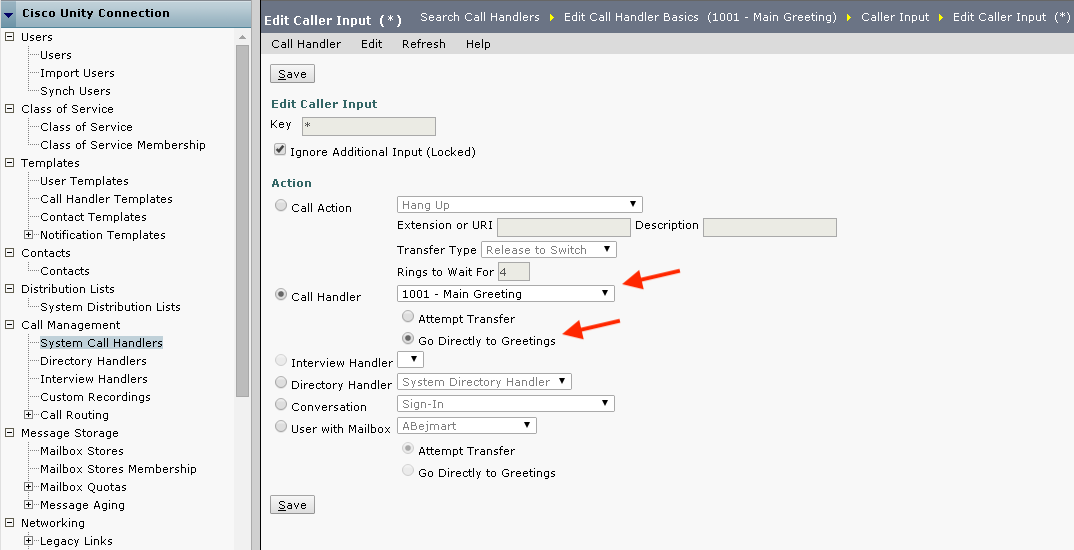Open the ABejmart user mailbox dropdown

coord(467,426)
